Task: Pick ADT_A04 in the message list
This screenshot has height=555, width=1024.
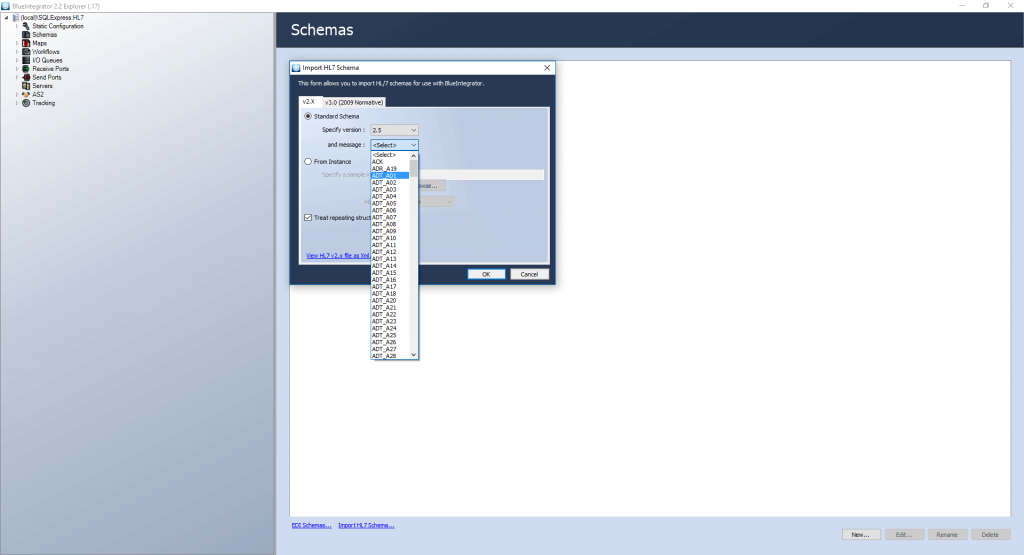Action: click(x=390, y=197)
